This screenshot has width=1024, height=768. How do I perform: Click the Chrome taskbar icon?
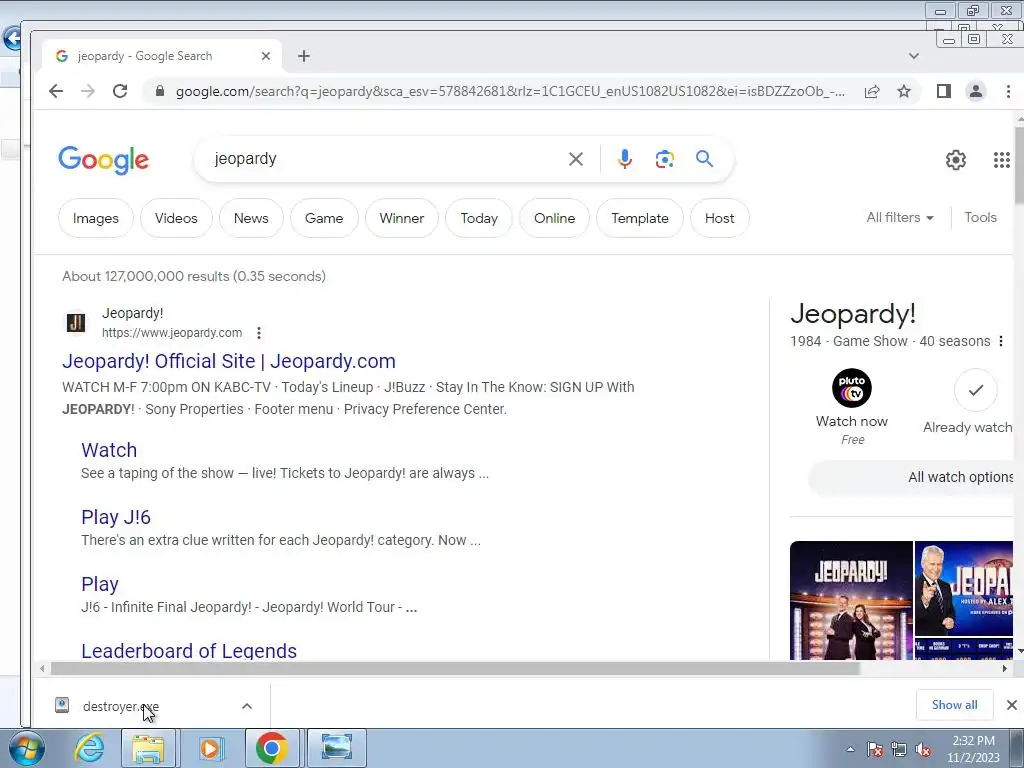point(272,748)
